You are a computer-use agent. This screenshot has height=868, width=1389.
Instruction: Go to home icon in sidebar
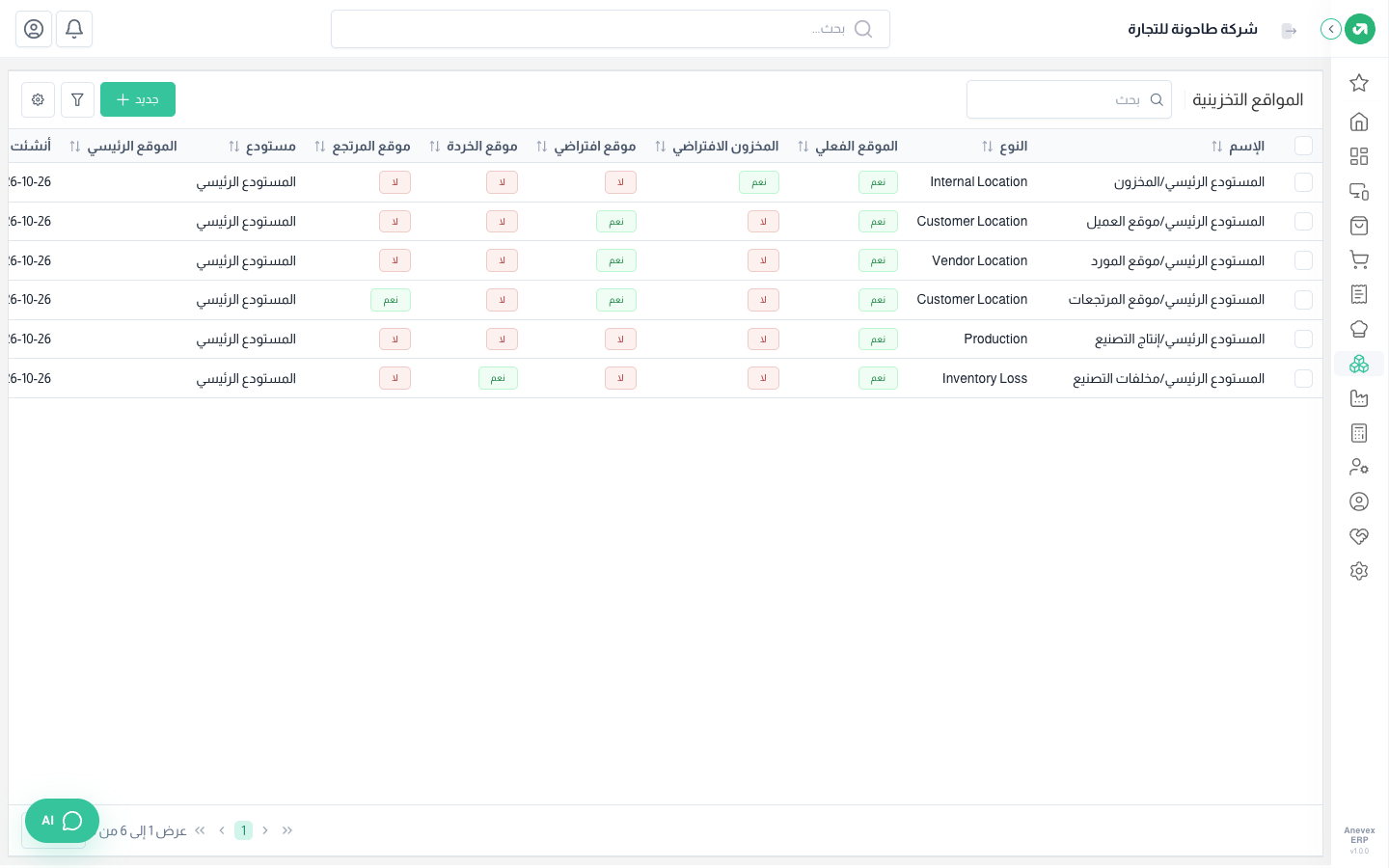[1359, 122]
